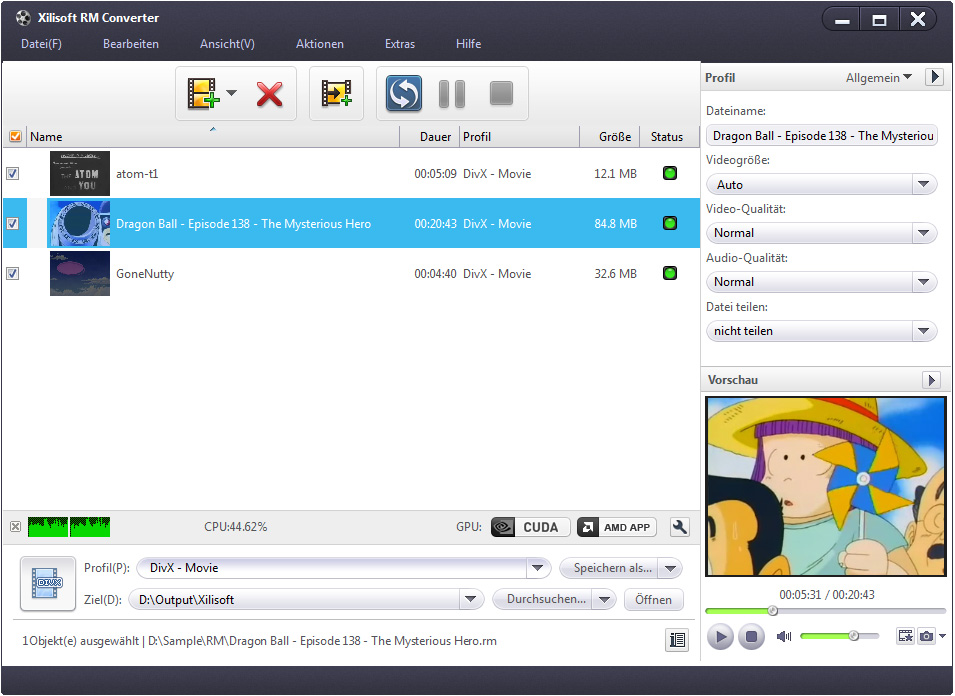Open GPU settings wrench icon
Viewport: 955px width, 696px height.
680,527
